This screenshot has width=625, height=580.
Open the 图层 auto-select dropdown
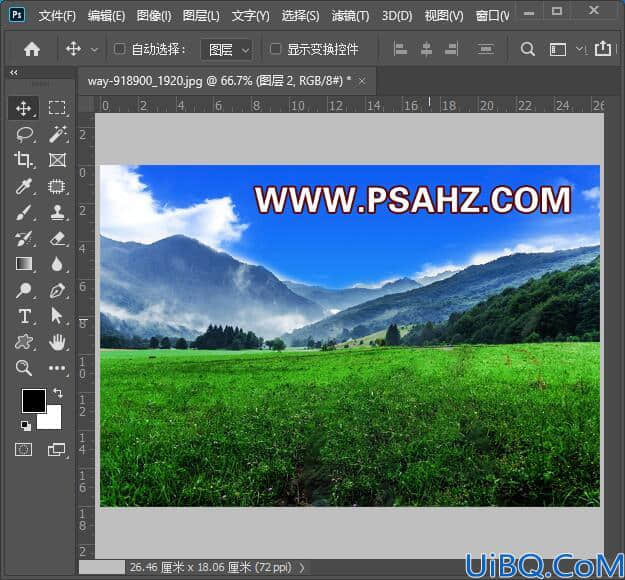coord(227,50)
